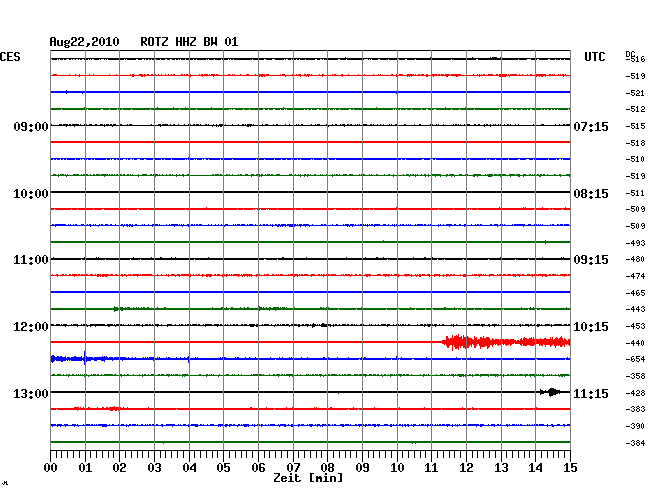
Task: Click minute 05 on the time axis
Action: (223, 468)
